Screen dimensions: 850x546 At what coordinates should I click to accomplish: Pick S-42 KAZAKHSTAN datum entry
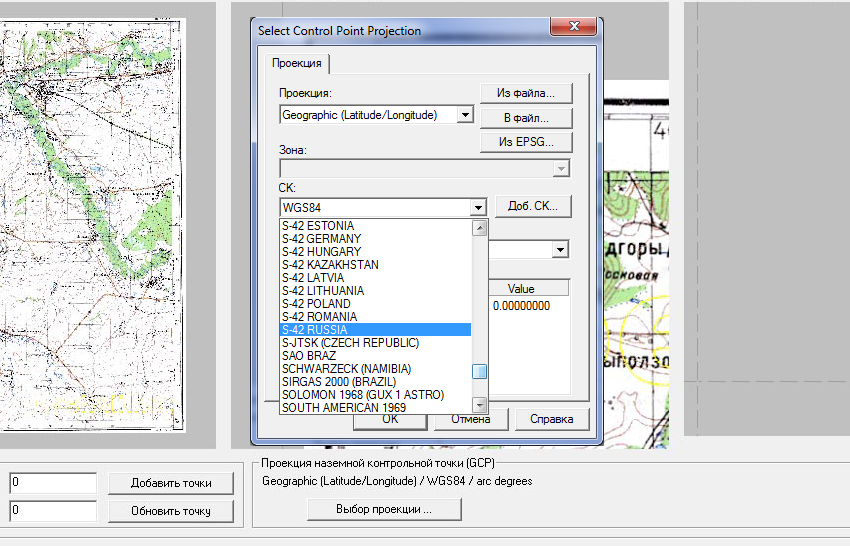click(x=375, y=264)
